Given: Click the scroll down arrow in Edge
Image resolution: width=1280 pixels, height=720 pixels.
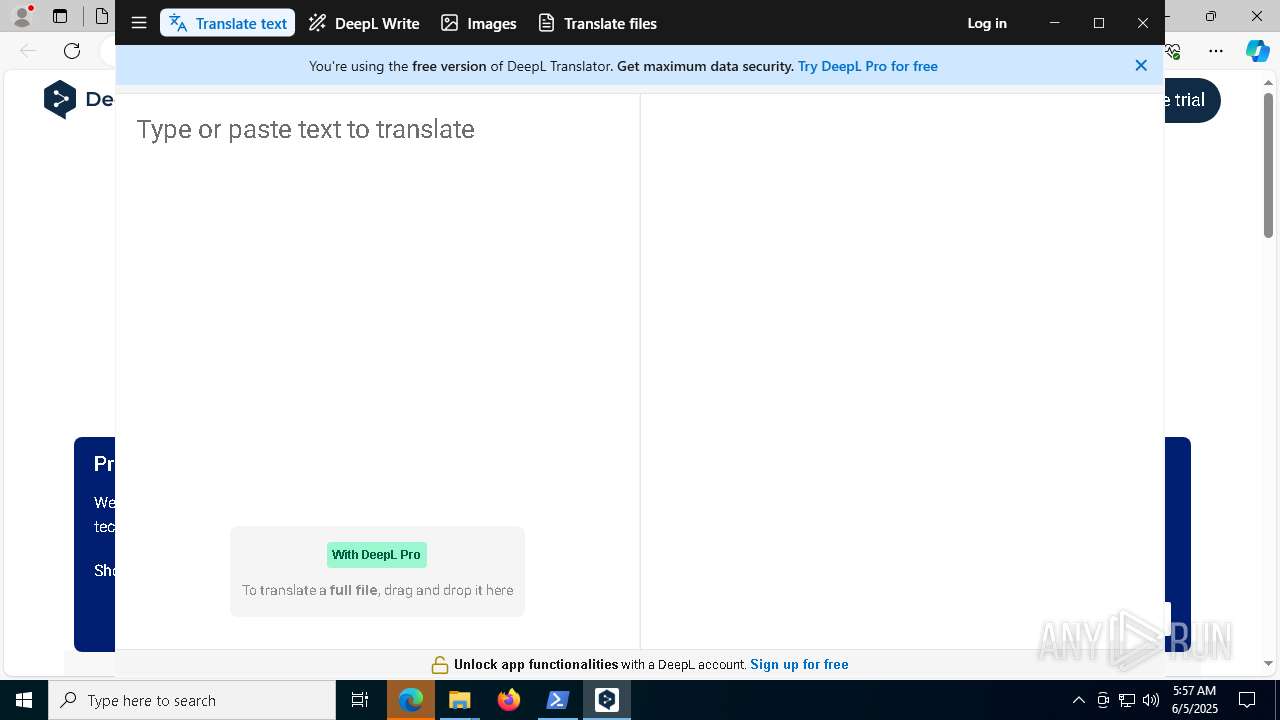Looking at the screenshot, I should 1268,663.
